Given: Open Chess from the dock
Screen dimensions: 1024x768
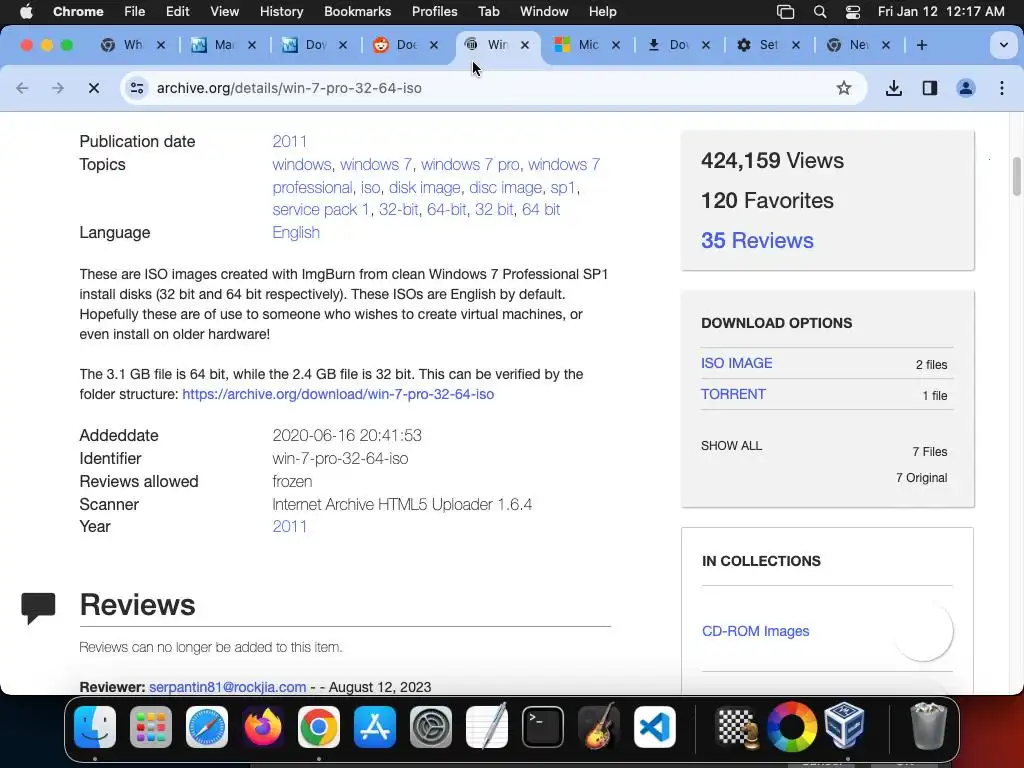Looking at the screenshot, I should tap(737, 727).
